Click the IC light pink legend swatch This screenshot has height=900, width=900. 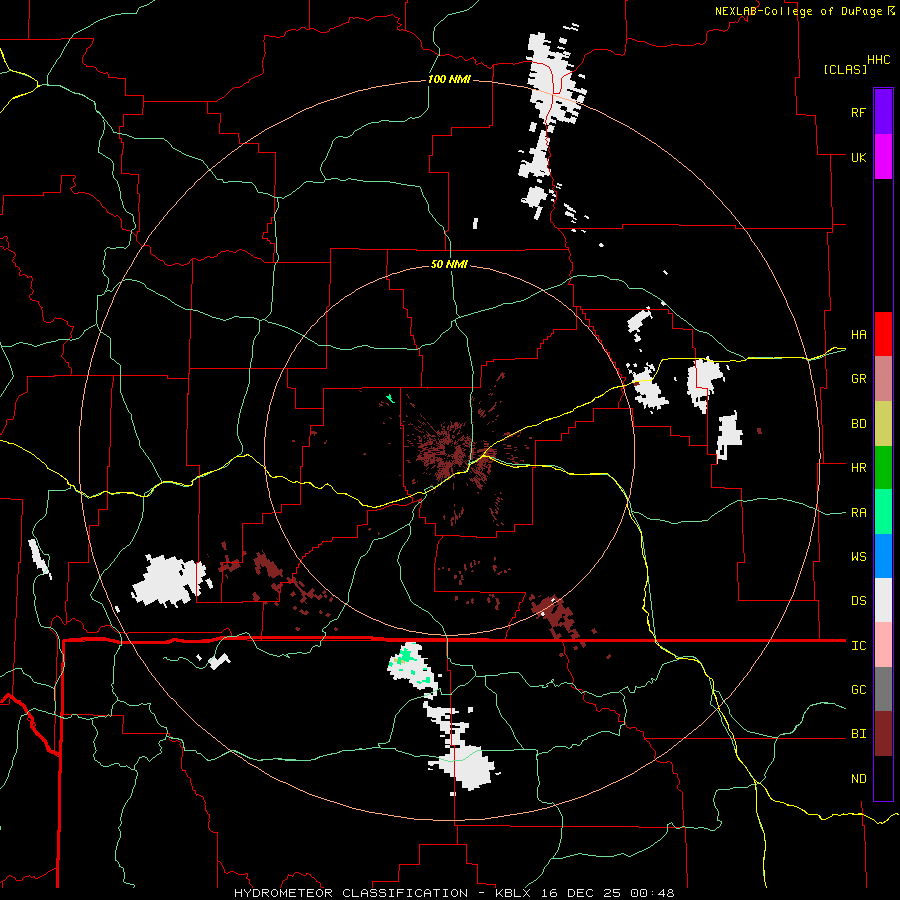(x=883, y=645)
